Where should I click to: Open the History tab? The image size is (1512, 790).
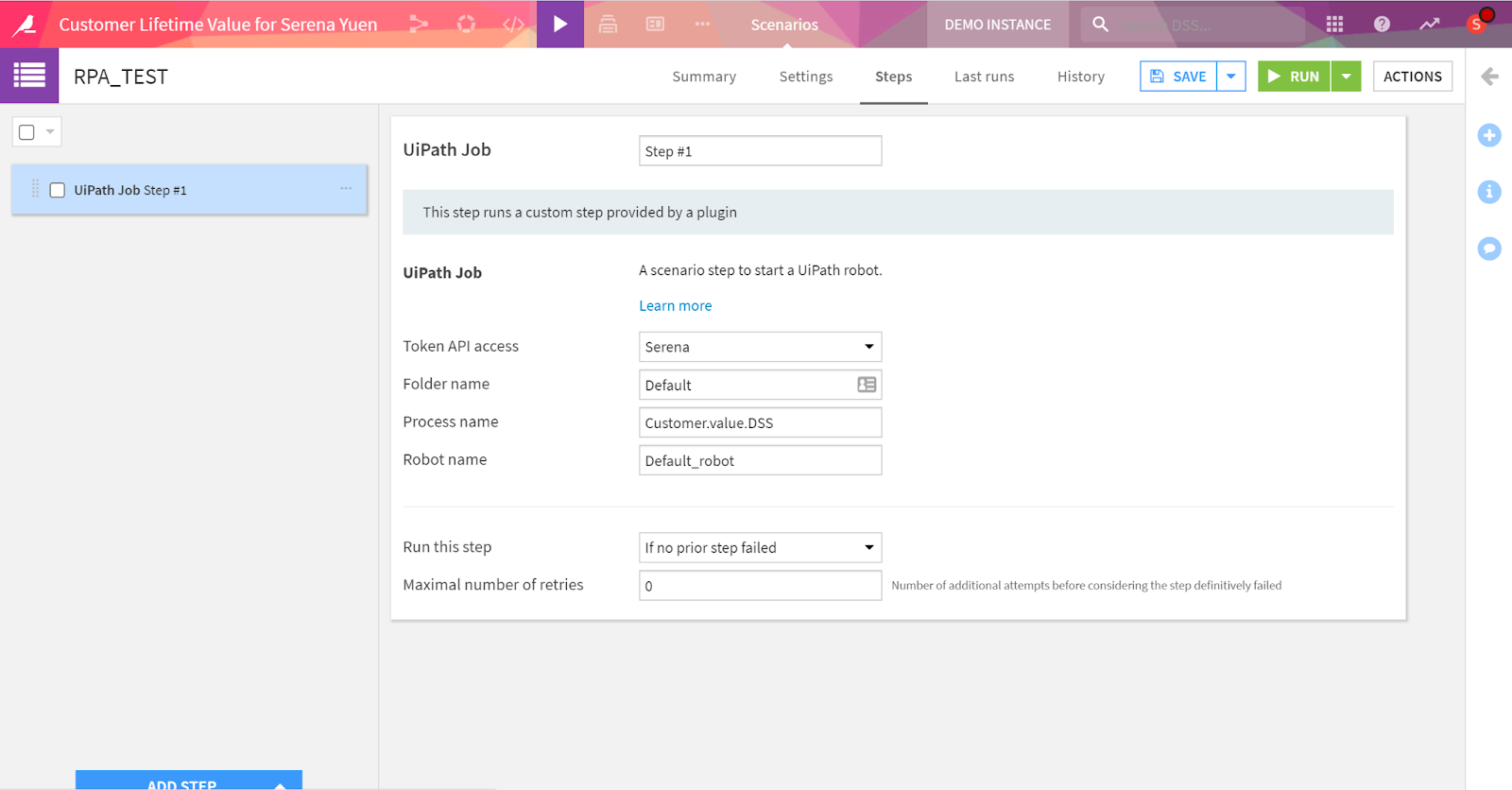click(1081, 77)
